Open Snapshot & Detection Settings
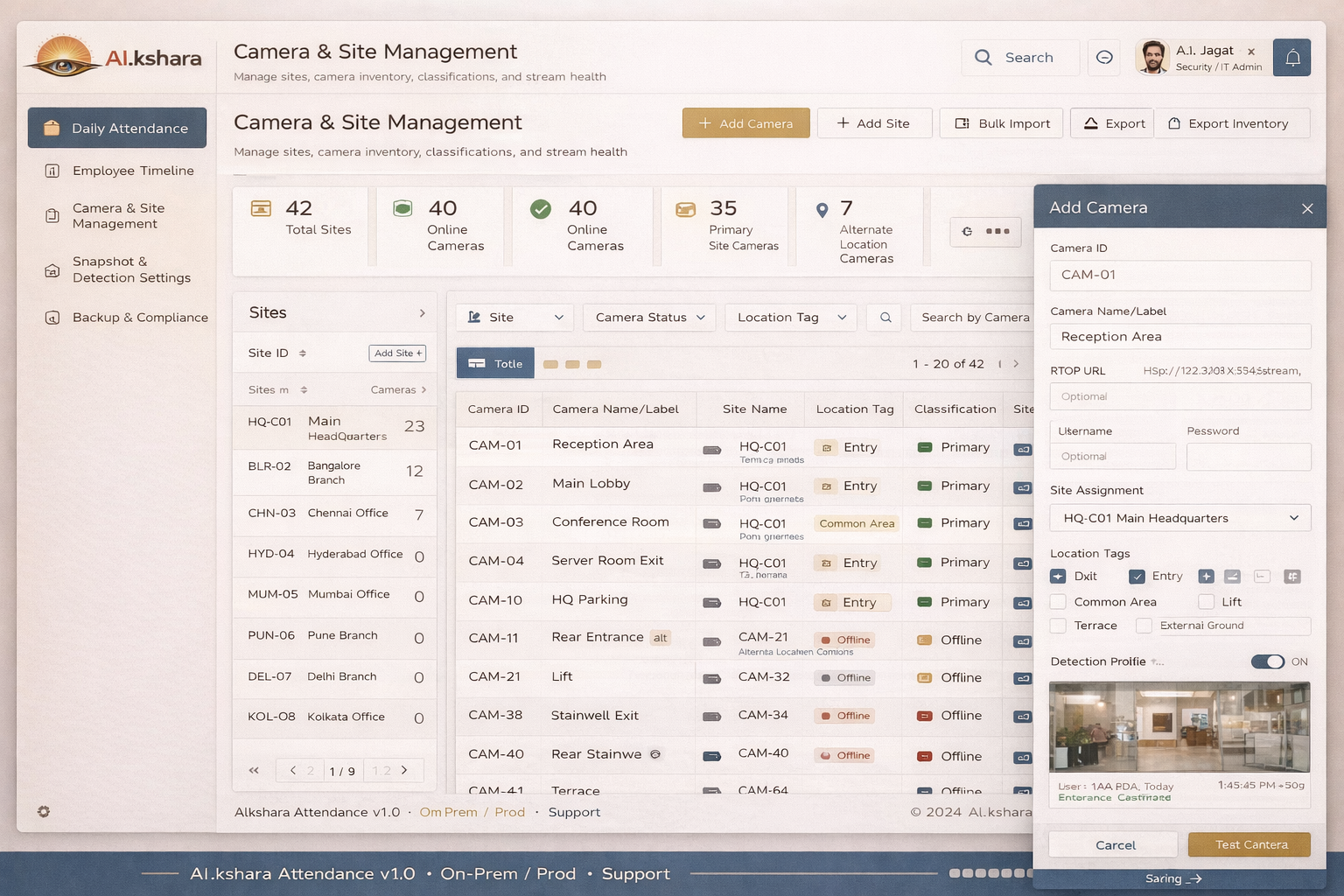This screenshot has height=896, width=1344. [118, 269]
